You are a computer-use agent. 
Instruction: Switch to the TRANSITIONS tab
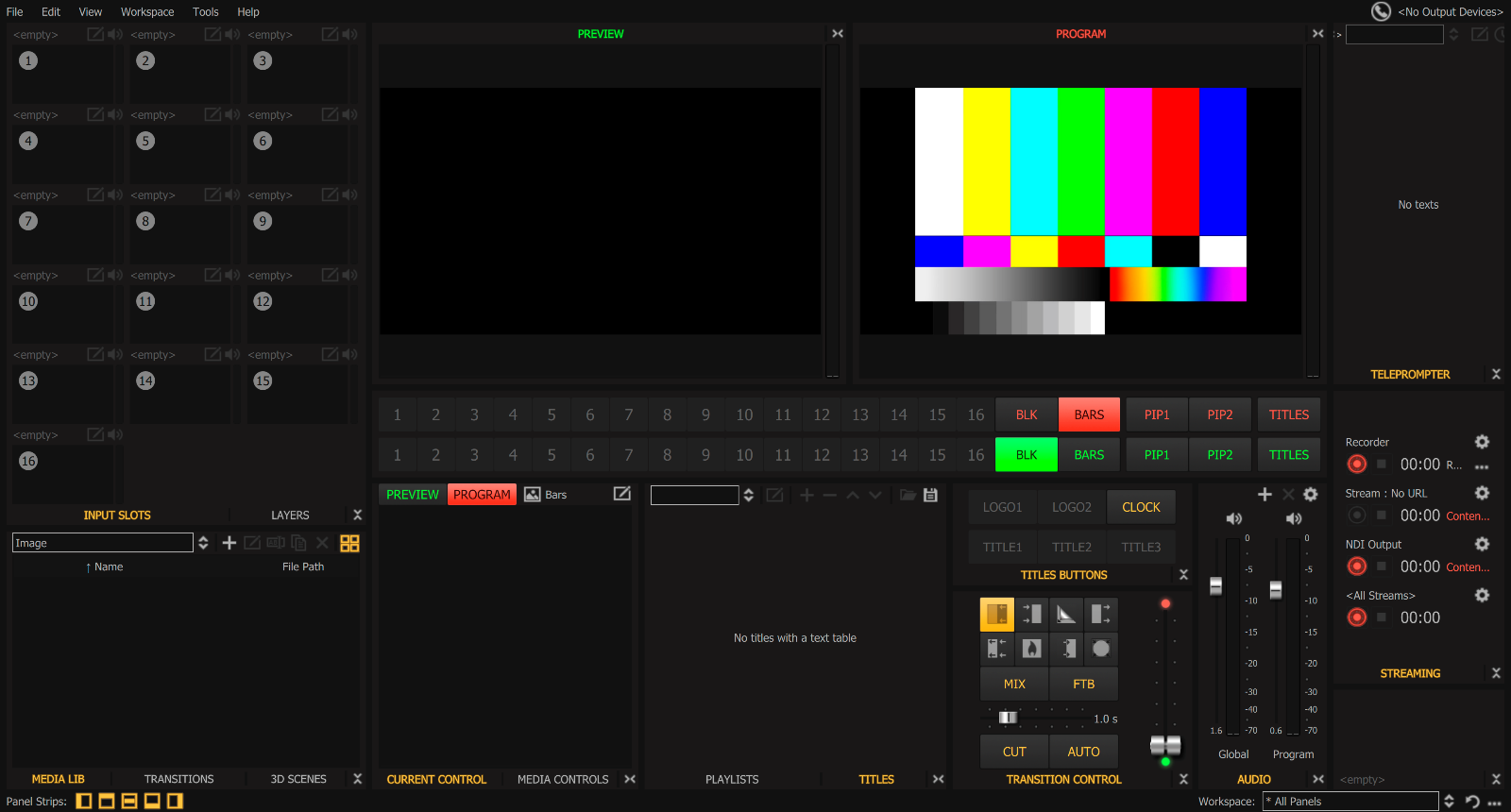click(x=178, y=779)
